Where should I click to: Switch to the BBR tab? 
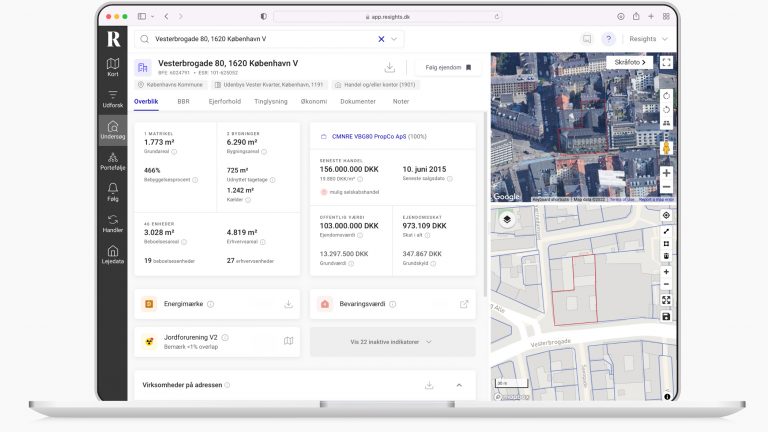coord(184,101)
